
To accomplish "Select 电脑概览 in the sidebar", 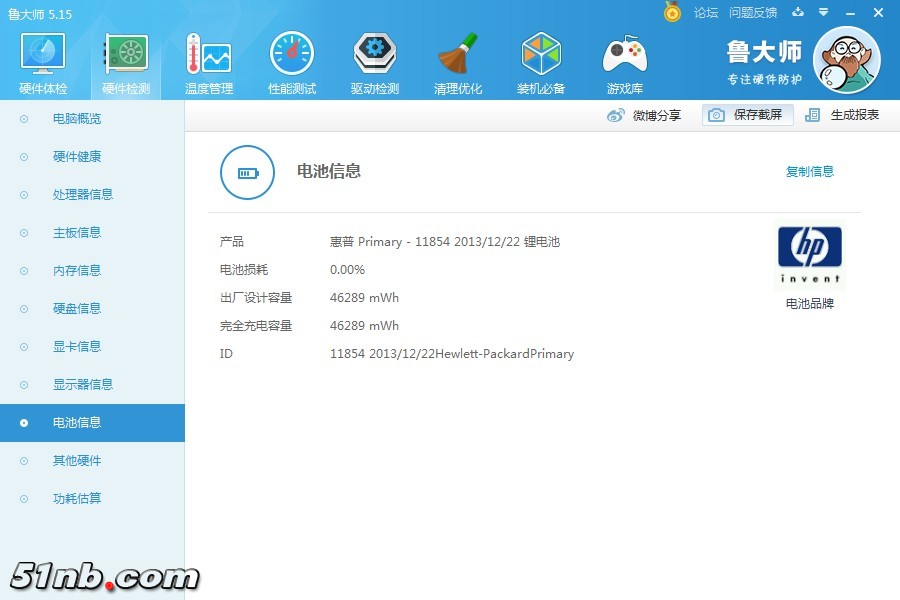I will tap(77, 119).
